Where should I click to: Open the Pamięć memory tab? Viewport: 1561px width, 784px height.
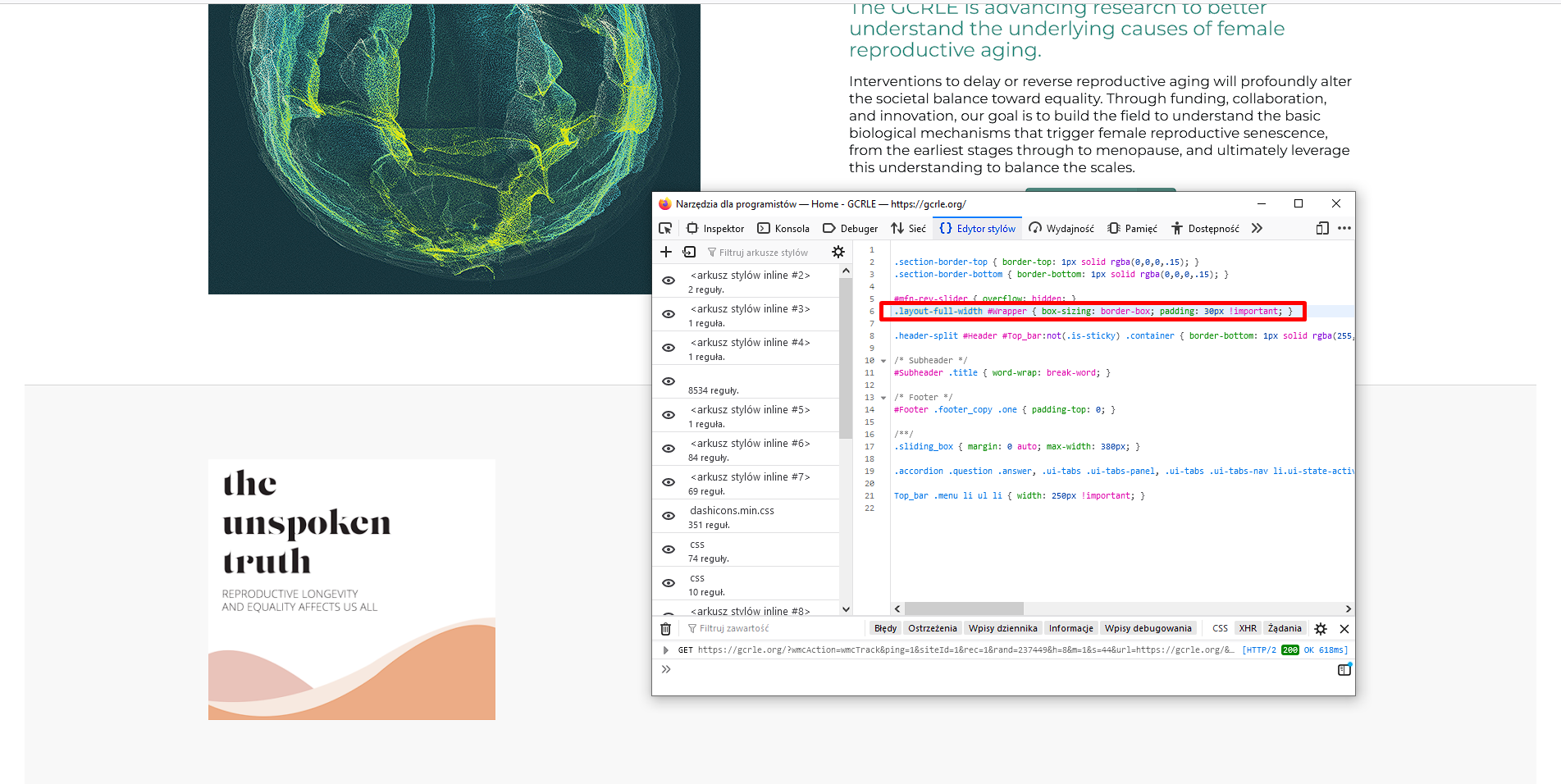click(x=1132, y=228)
